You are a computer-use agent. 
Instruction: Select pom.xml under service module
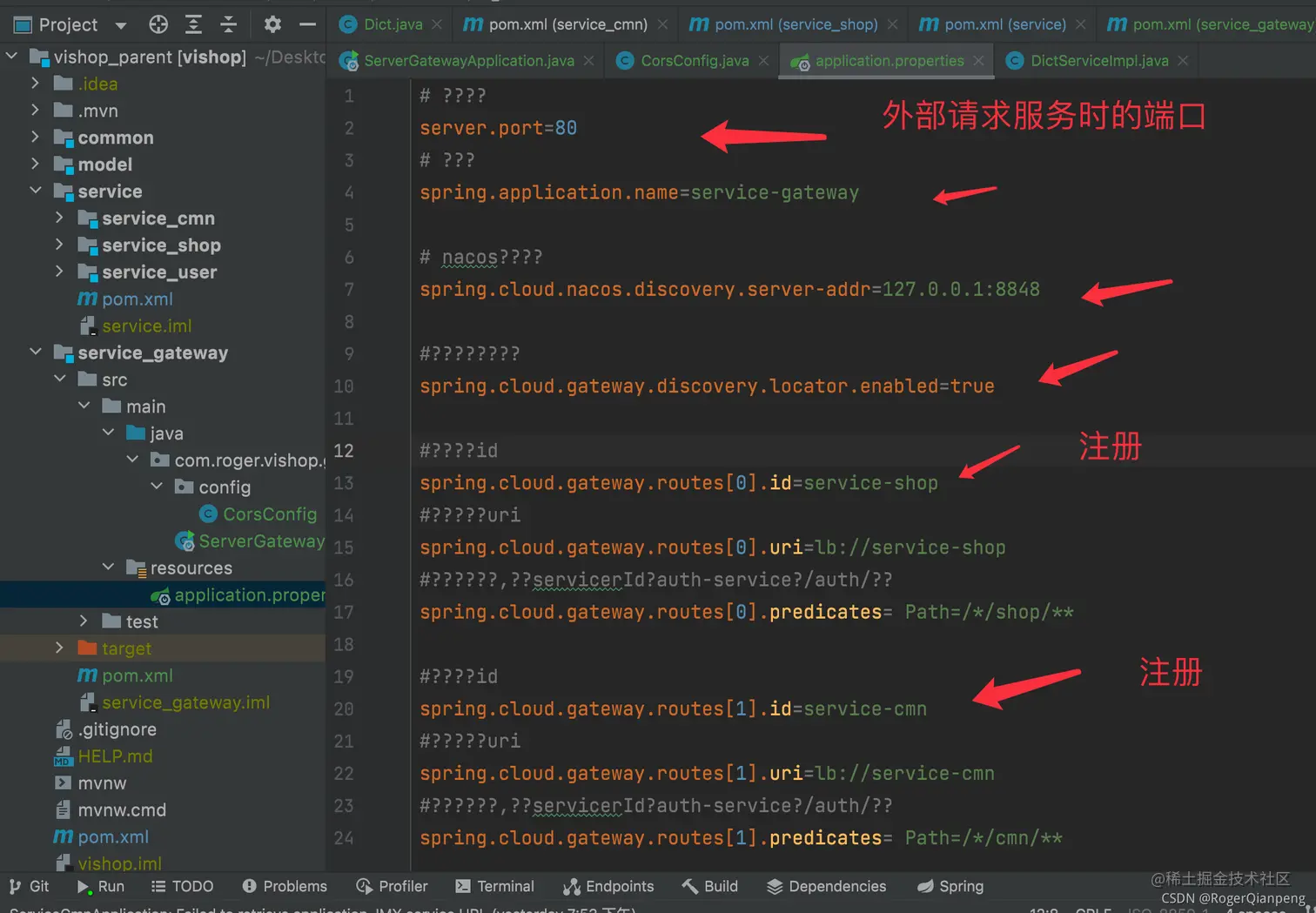coord(138,299)
